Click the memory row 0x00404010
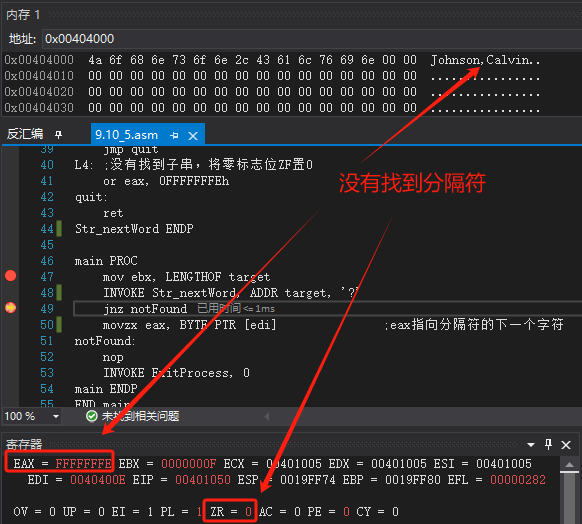 [x=272, y=76]
